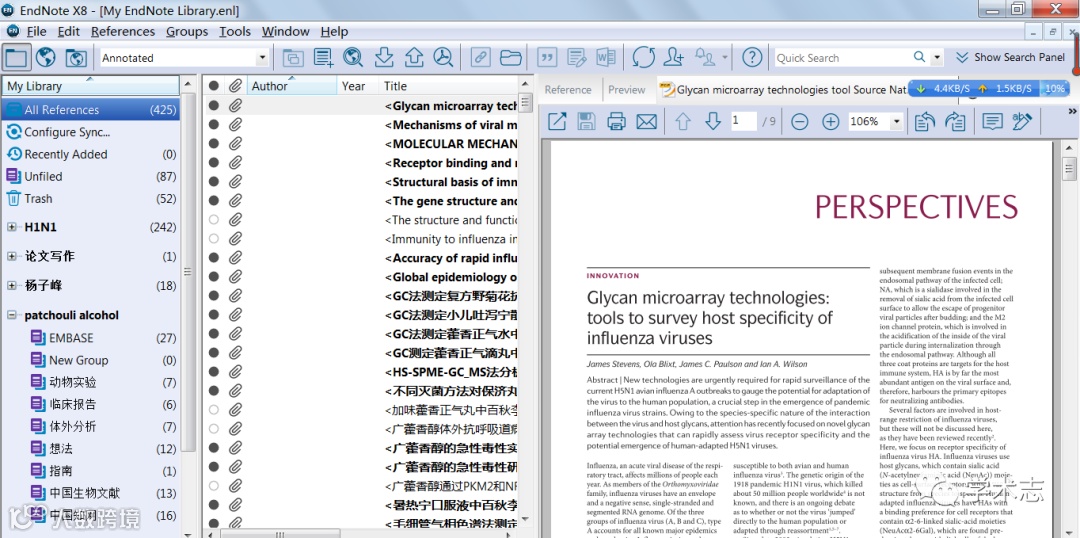Open Quick Search options dropdown arrow
This screenshot has height=538, width=1080.
pyautogui.click(x=937, y=58)
